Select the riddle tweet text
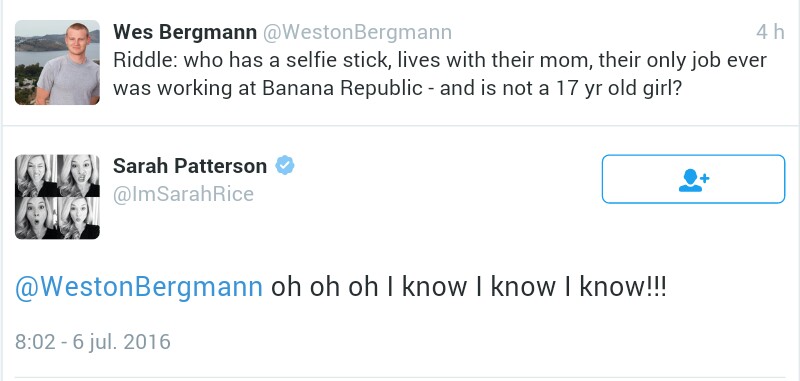 (x=439, y=74)
